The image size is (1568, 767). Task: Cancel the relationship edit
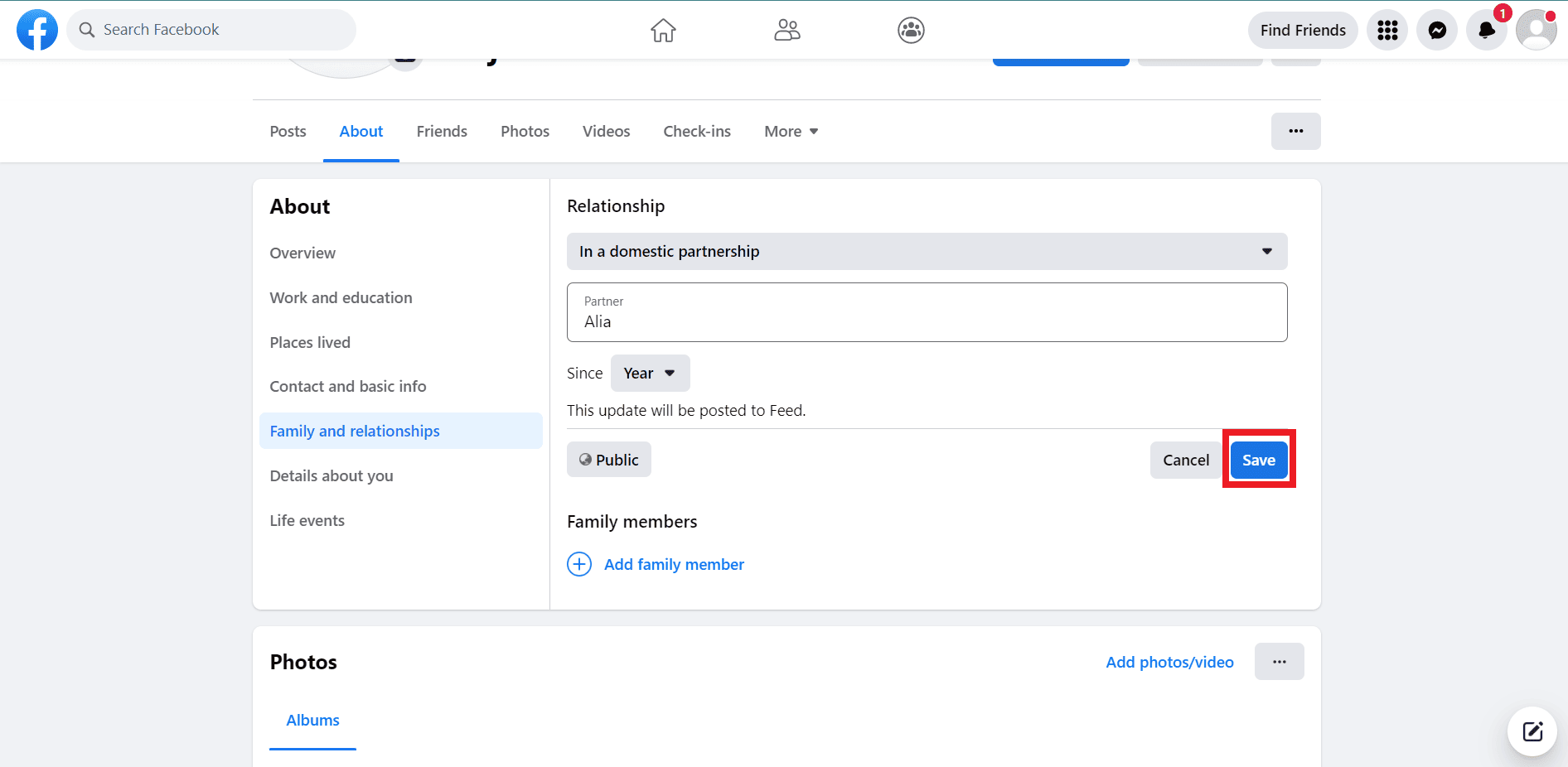(1185, 460)
